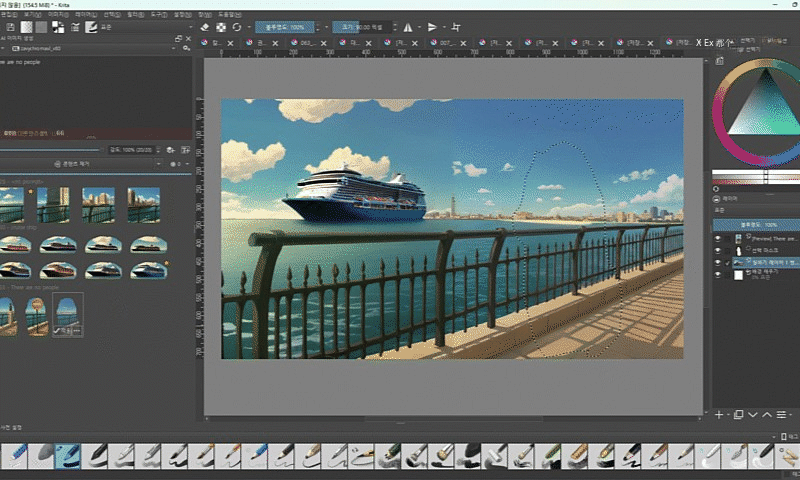The width and height of the screenshot is (800, 480).
Task: Click the wrap-around mode icon in toolbar
Action: point(456,27)
